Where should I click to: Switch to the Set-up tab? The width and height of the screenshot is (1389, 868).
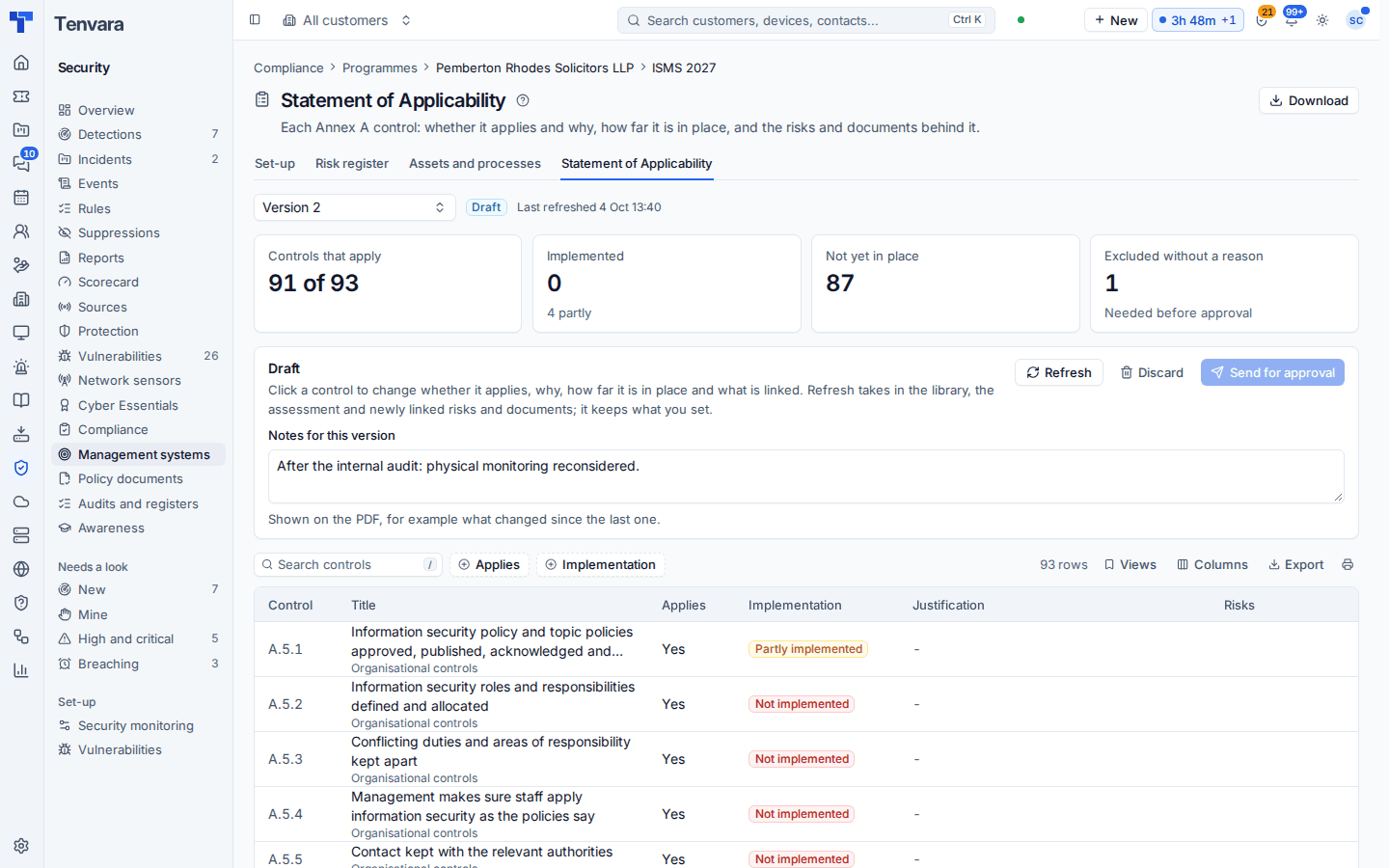pos(275,164)
